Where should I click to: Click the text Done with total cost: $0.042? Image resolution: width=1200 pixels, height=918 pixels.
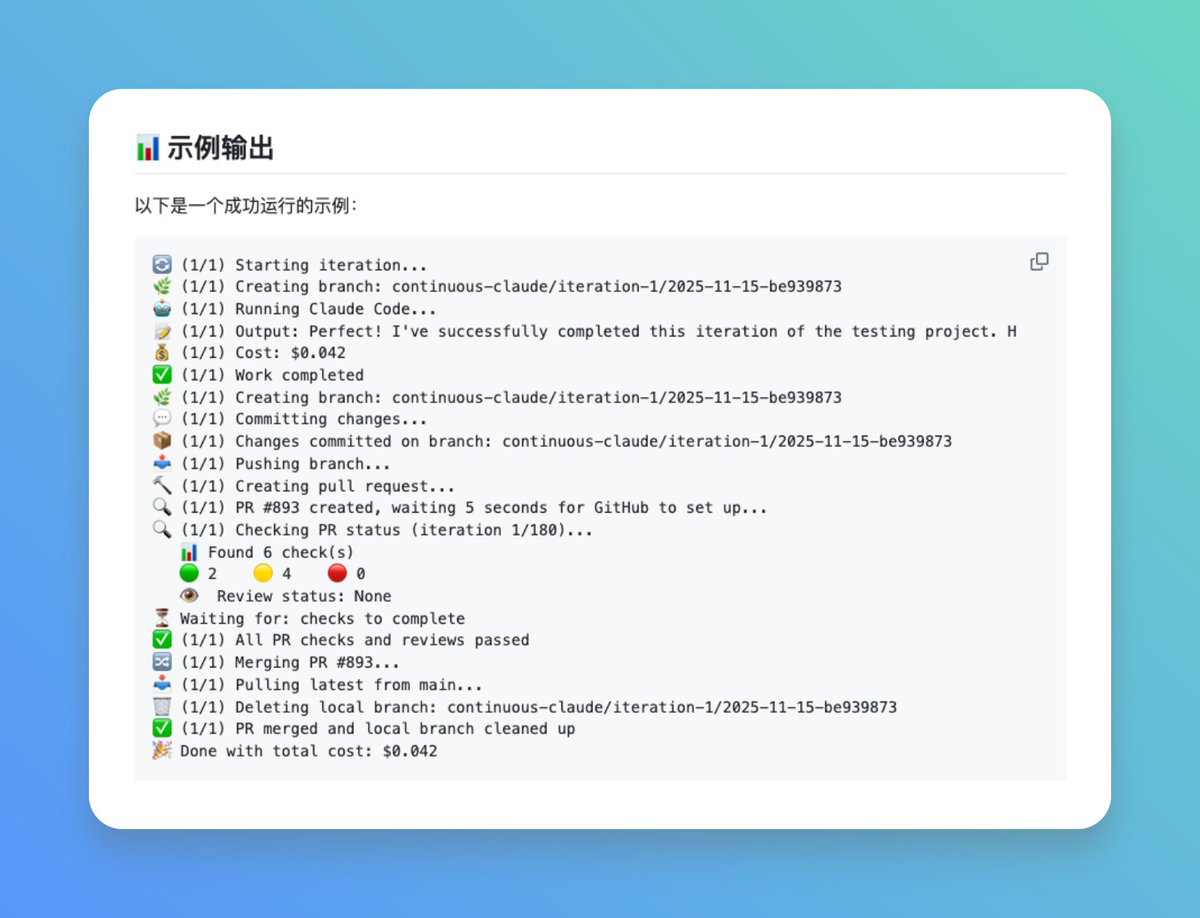click(308, 751)
